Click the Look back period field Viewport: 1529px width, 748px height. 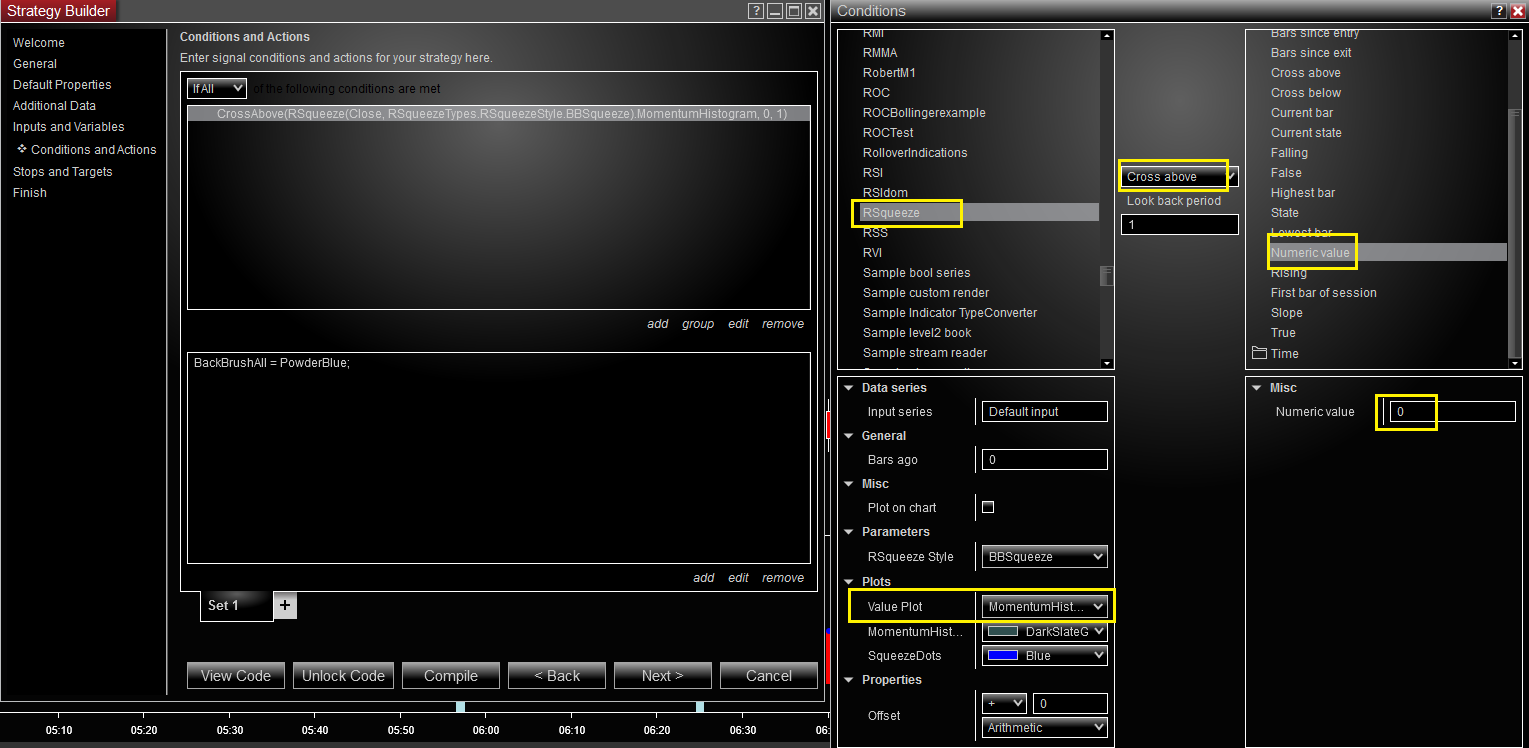[1180, 225]
